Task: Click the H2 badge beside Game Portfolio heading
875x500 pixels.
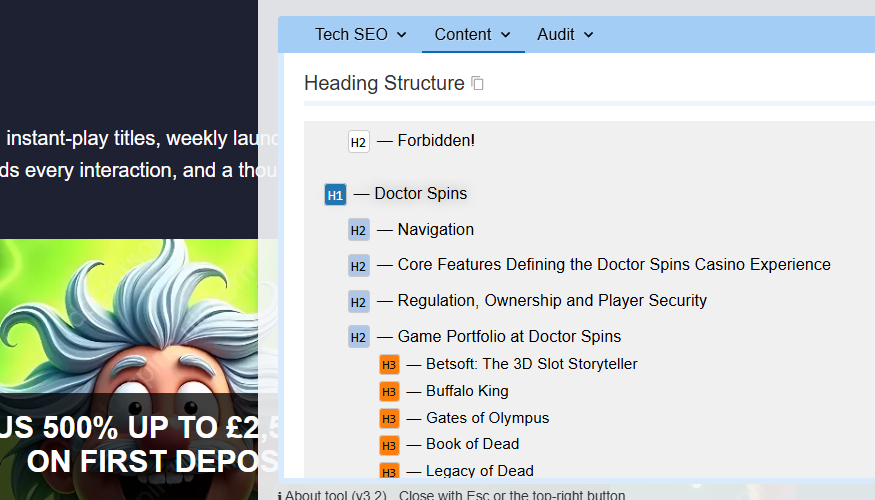Action: coord(359,337)
